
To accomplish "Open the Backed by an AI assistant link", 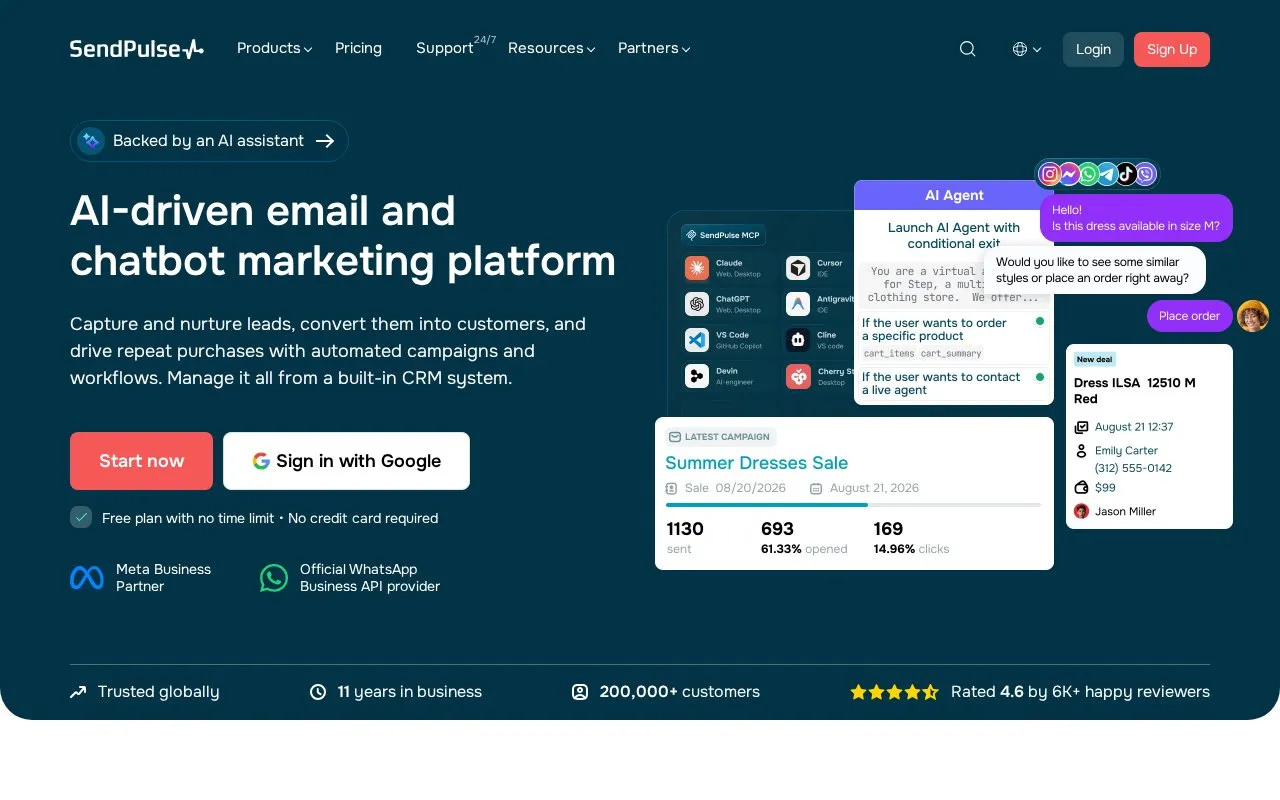I will pos(209,141).
